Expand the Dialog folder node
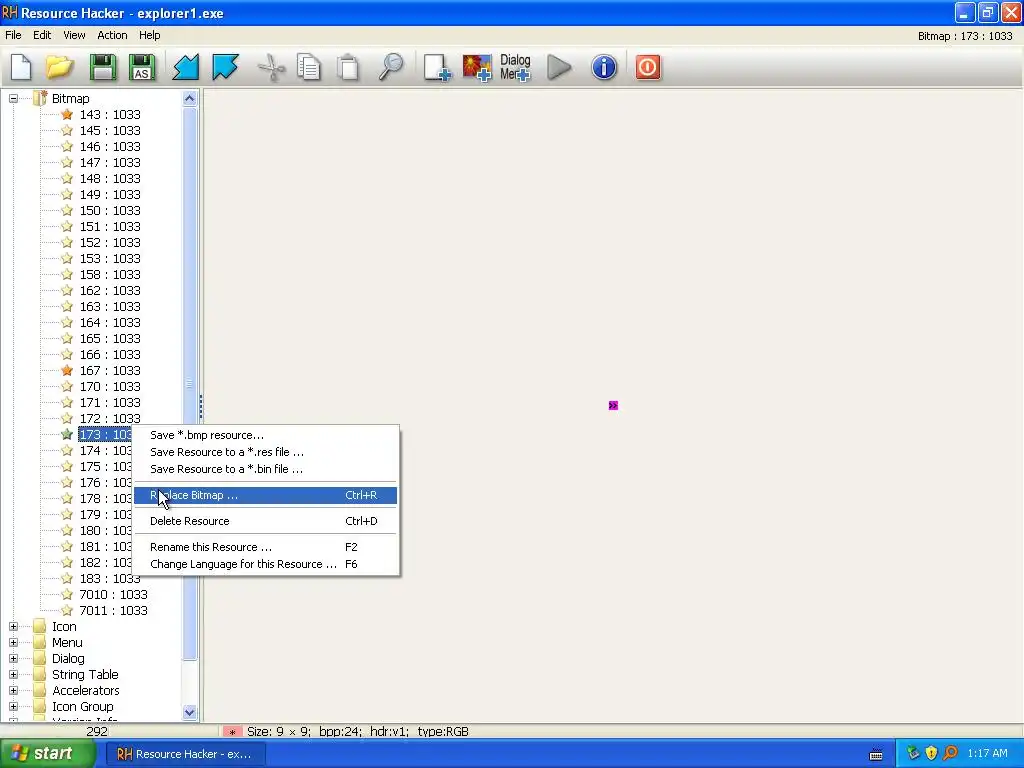Image resolution: width=1024 pixels, height=768 pixels. [13, 658]
